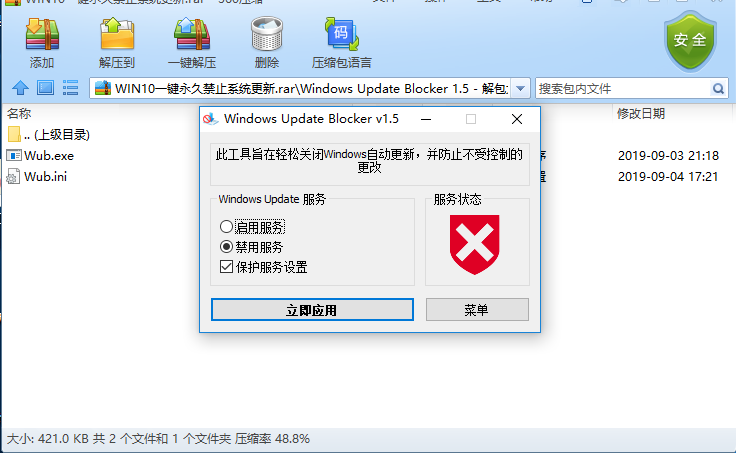This screenshot has width=736, height=453.
Task: Open the 压缩包语言 archive language icon
Action: [x=341, y=34]
